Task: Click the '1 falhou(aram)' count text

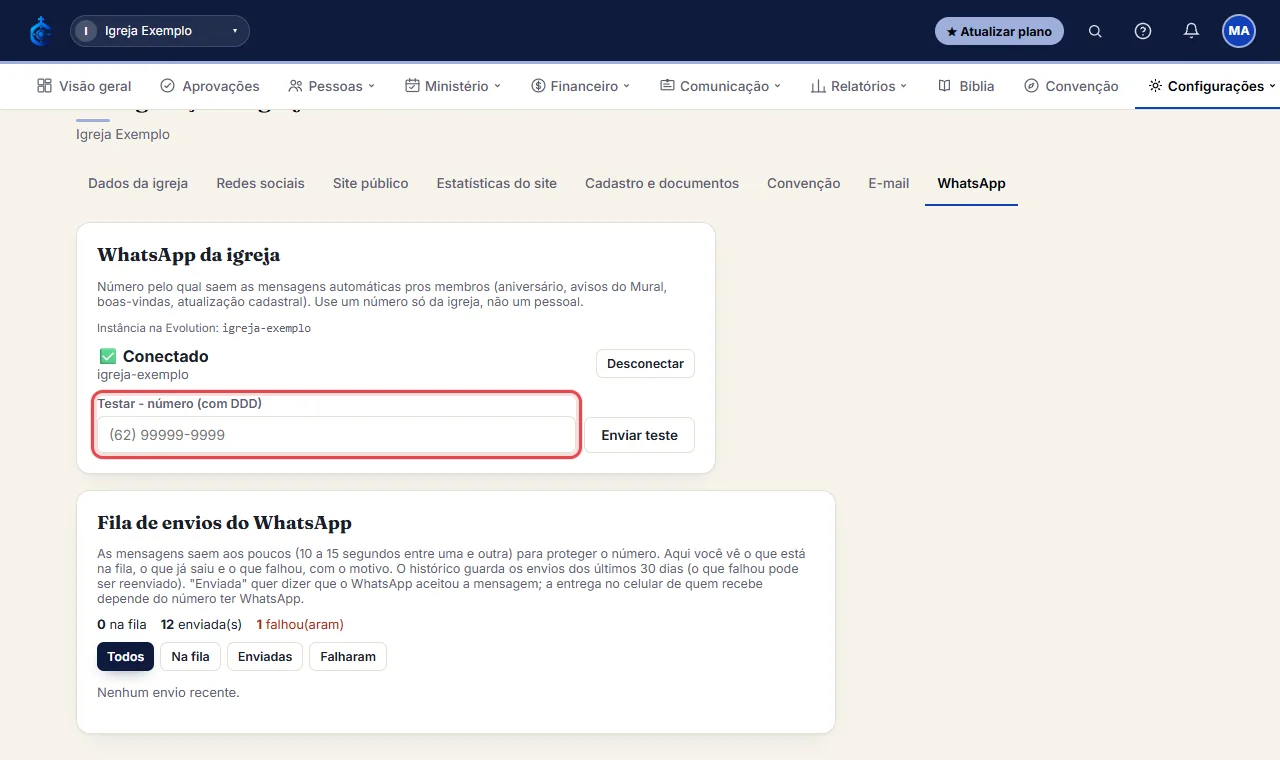Action: click(x=300, y=625)
